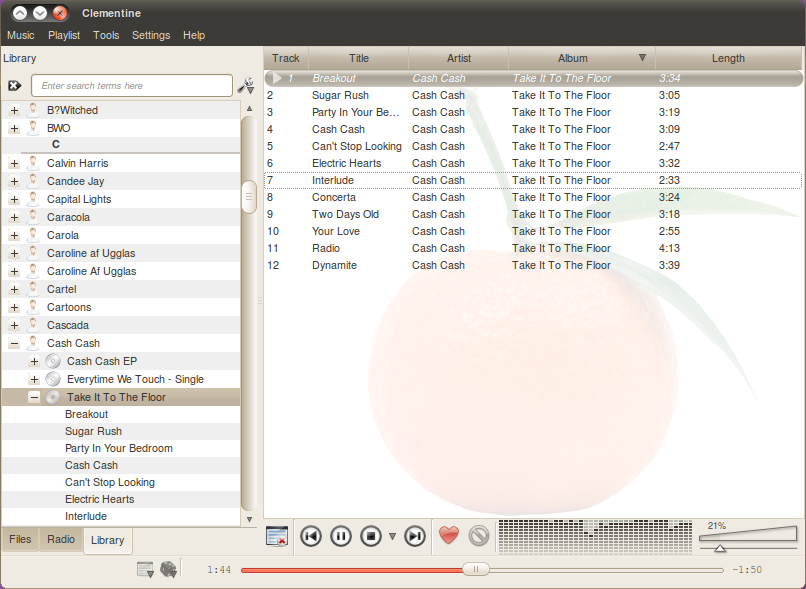Click the Calvin Harris artist icon

tap(33, 163)
